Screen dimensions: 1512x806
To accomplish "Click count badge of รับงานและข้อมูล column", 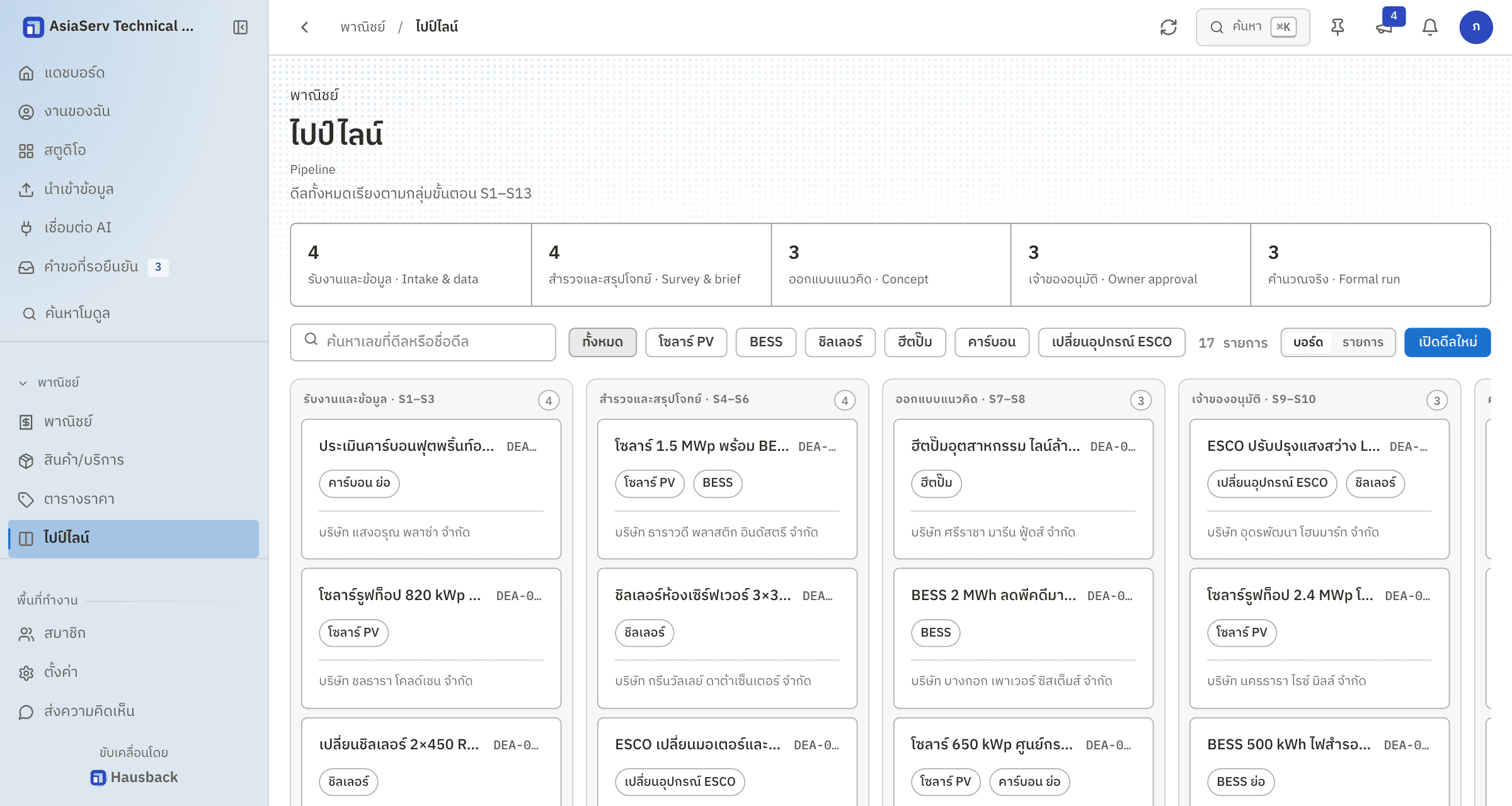I will [x=549, y=400].
